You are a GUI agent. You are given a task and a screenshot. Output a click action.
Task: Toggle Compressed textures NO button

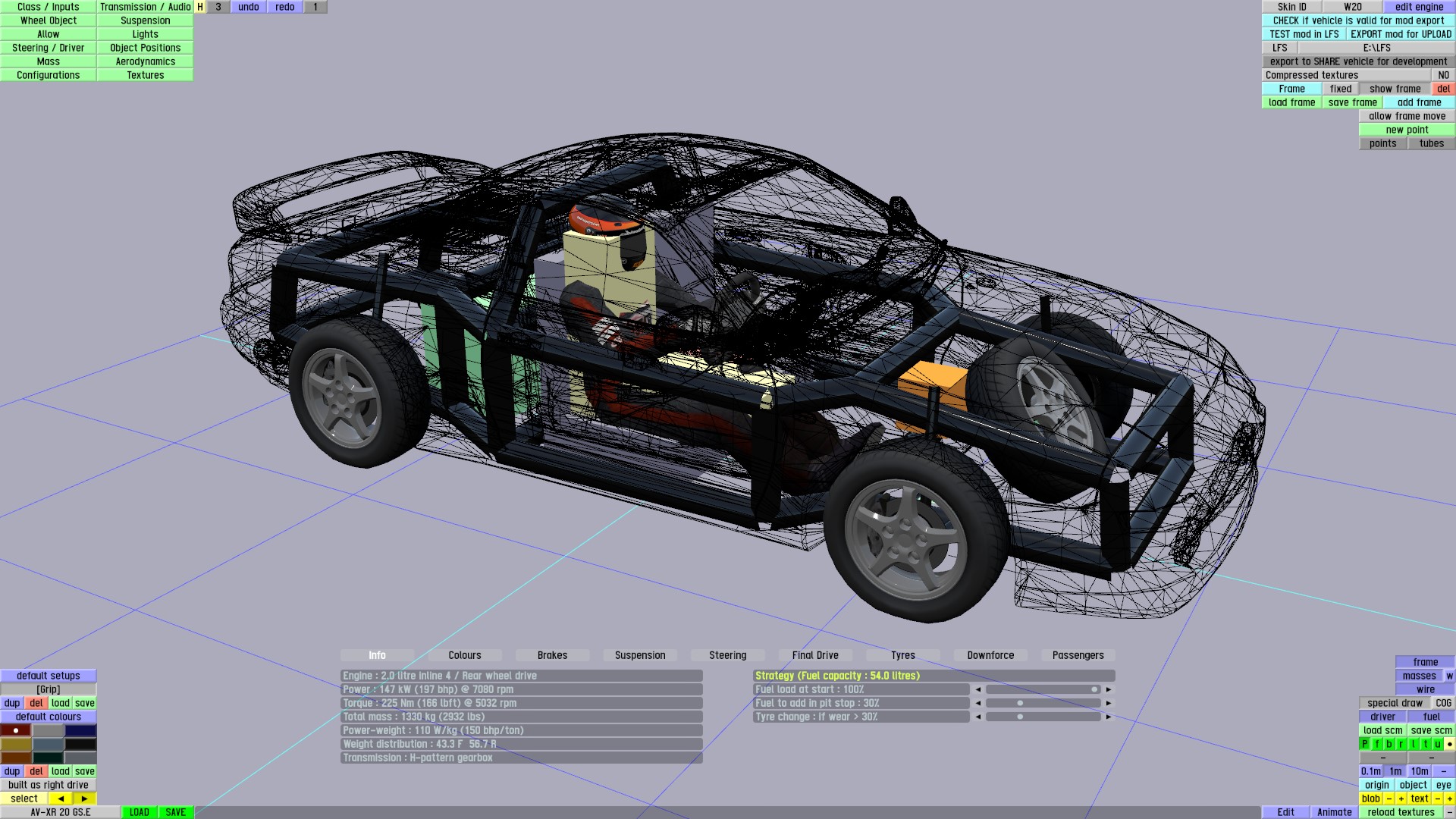(1443, 75)
